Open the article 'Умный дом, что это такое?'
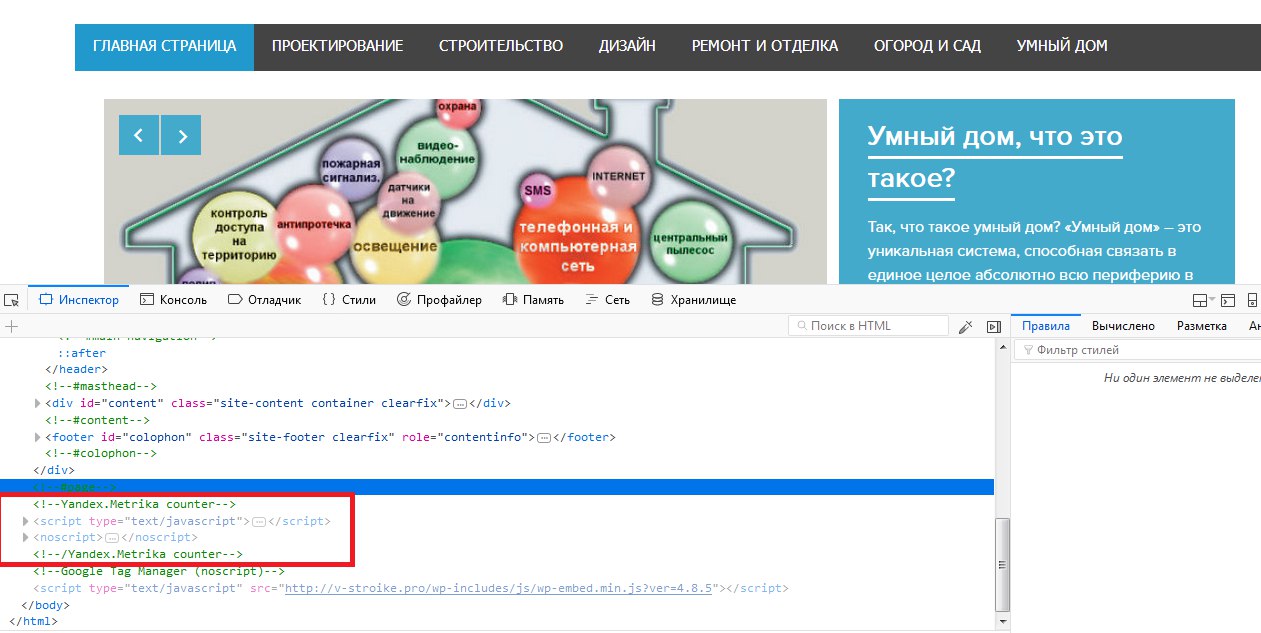Screen dimensions: 1261x633 click(x=995, y=157)
